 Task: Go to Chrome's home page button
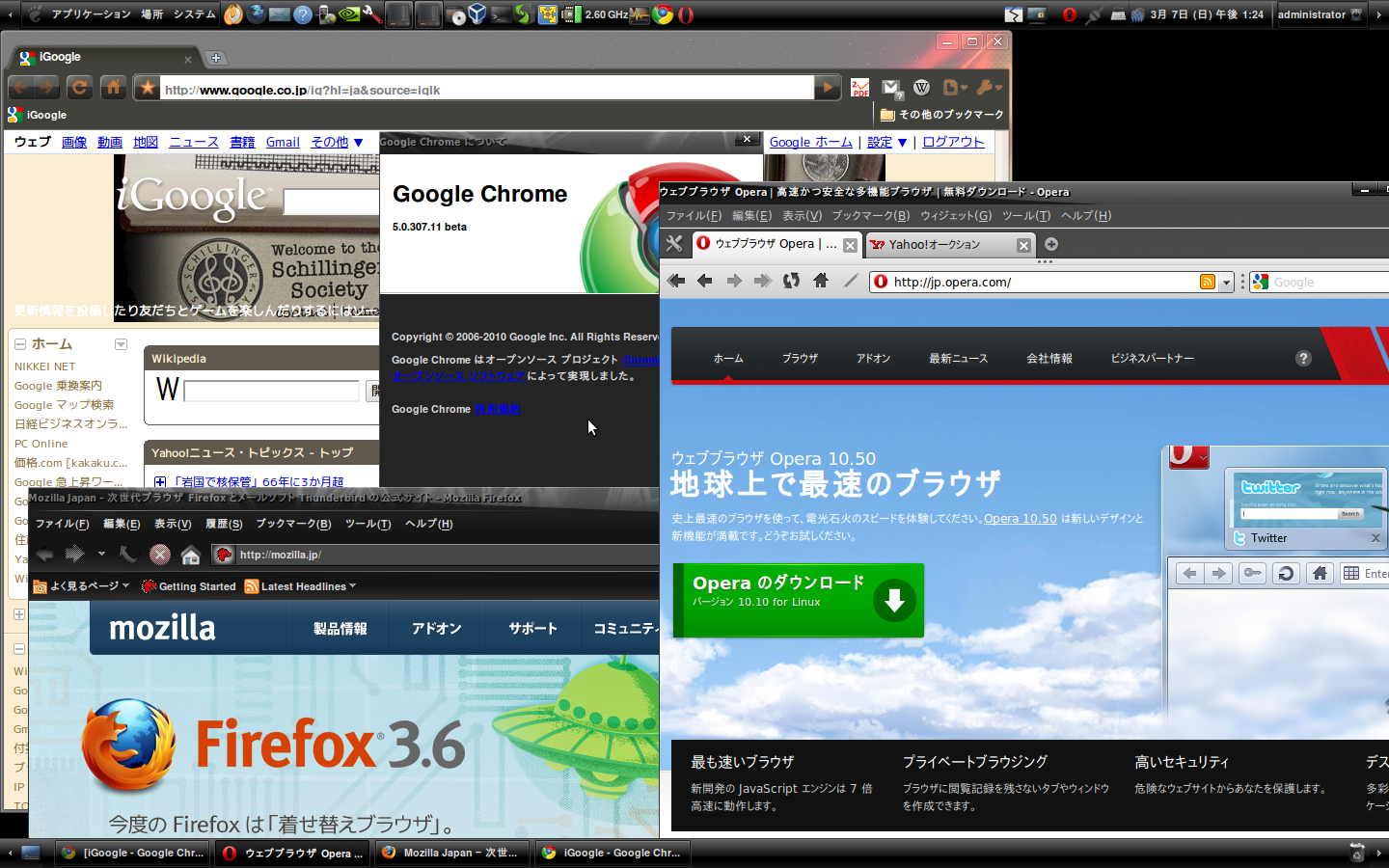tap(114, 88)
